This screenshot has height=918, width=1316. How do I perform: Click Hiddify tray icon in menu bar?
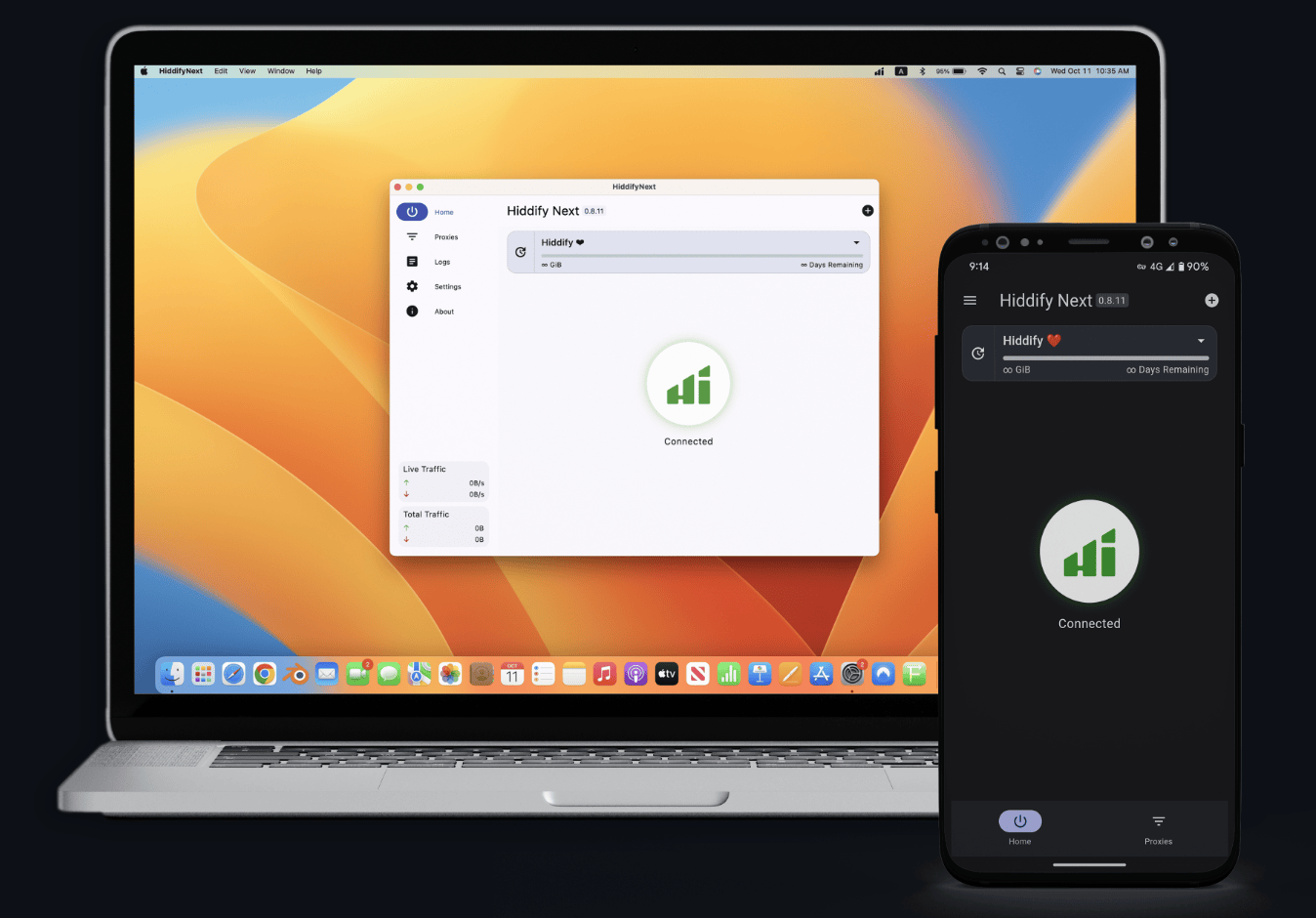click(x=880, y=71)
